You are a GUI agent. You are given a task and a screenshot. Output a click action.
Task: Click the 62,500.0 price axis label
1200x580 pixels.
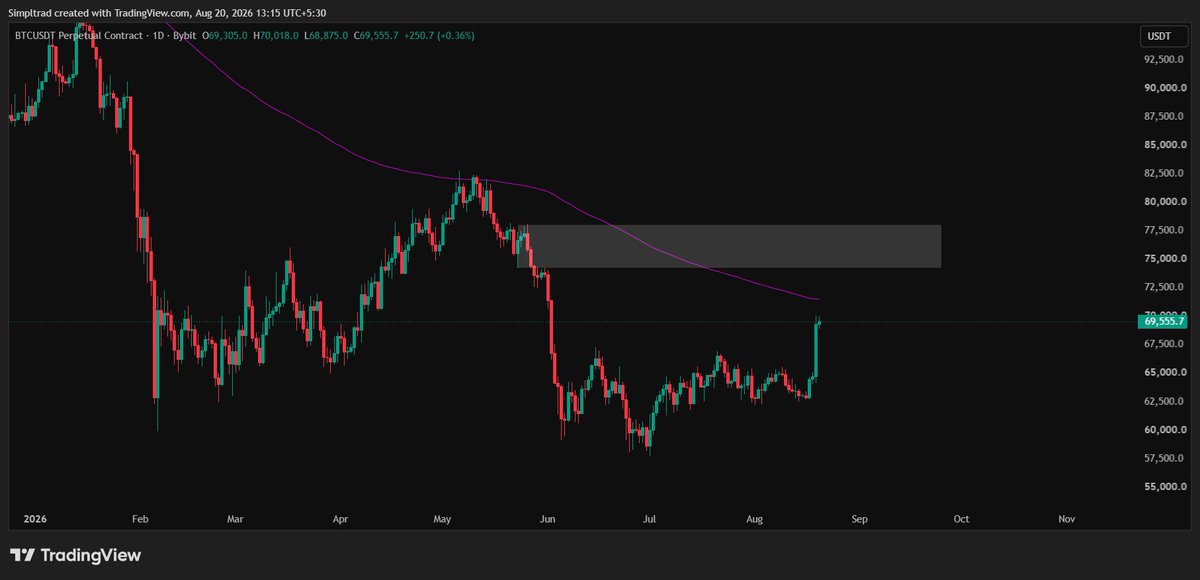click(1162, 401)
